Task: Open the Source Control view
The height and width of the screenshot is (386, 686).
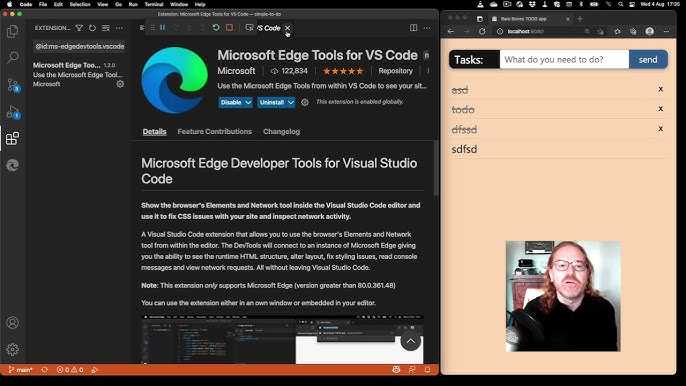Action: tap(13, 85)
